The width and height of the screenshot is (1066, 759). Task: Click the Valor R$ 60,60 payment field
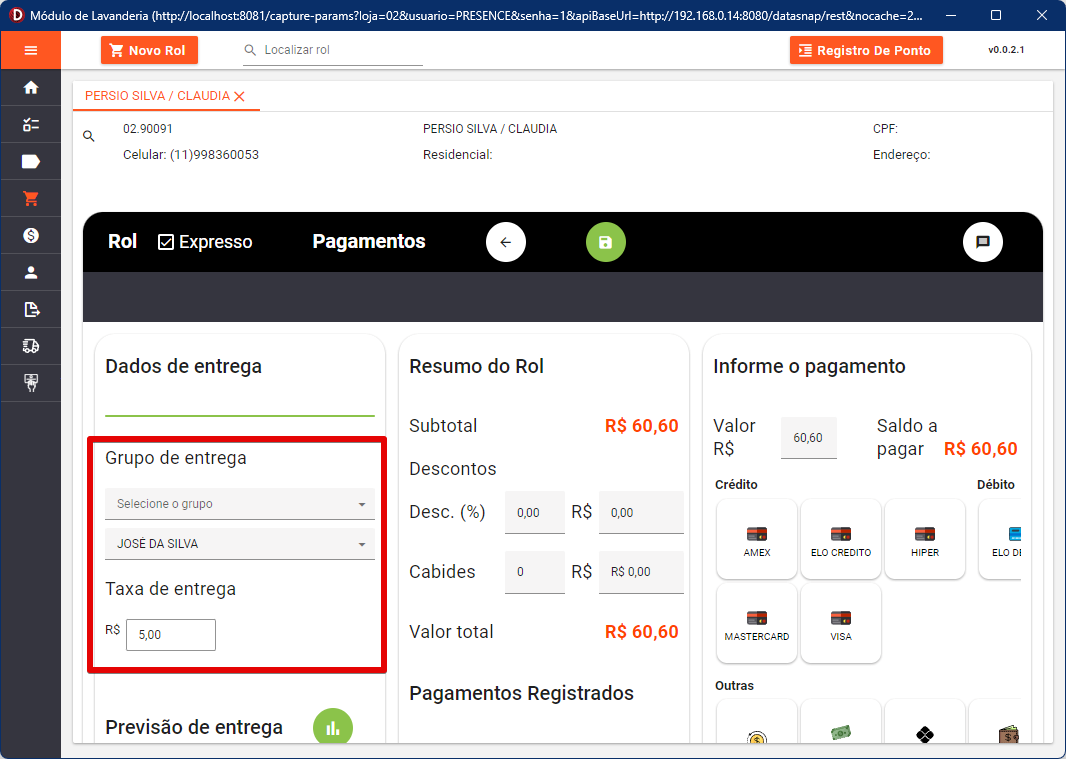pyautogui.click(x=808, y=438)
